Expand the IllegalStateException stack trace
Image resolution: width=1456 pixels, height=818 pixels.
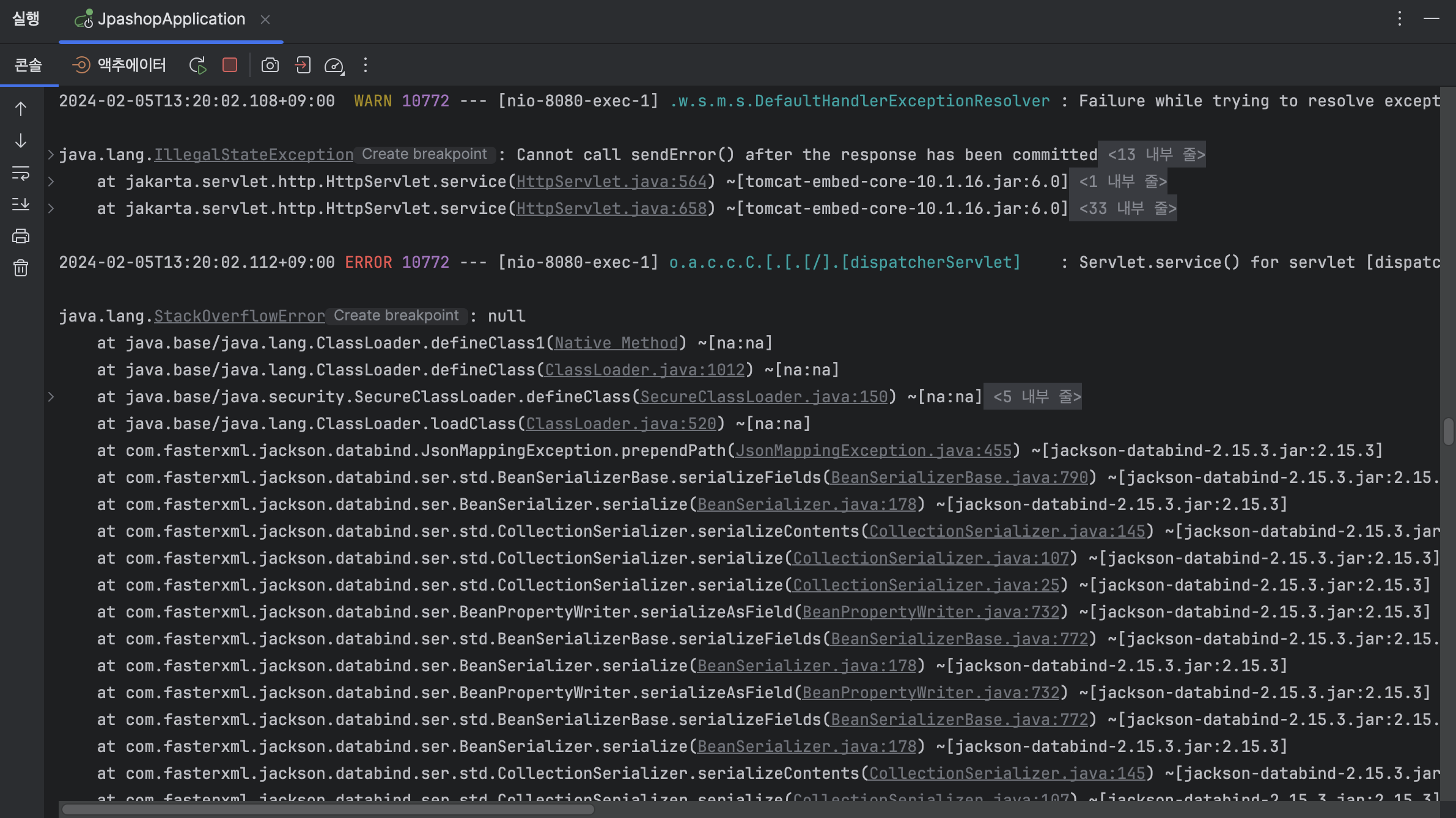[x=51, y=155]
